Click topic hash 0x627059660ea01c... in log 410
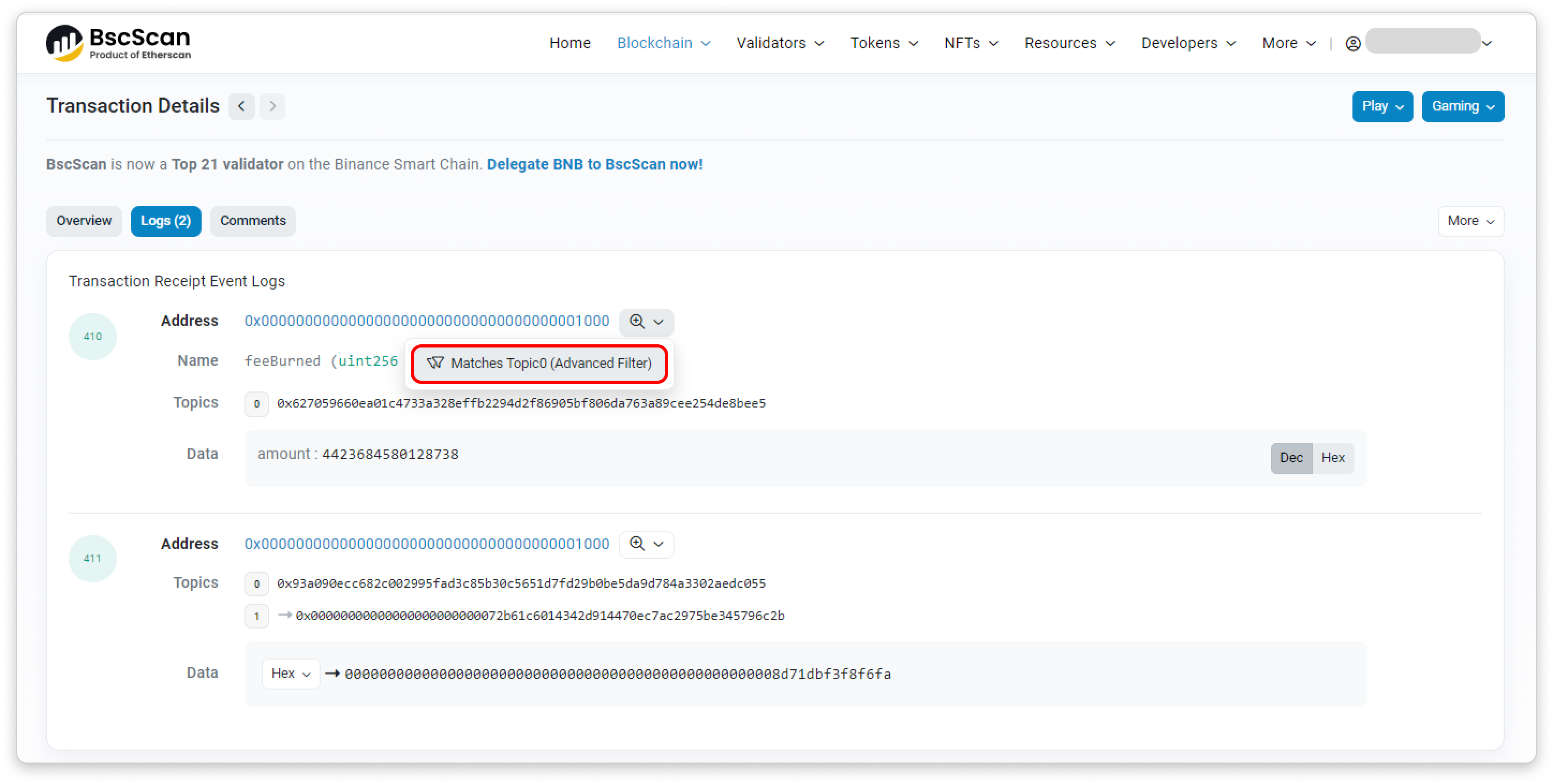 [521, 403]
